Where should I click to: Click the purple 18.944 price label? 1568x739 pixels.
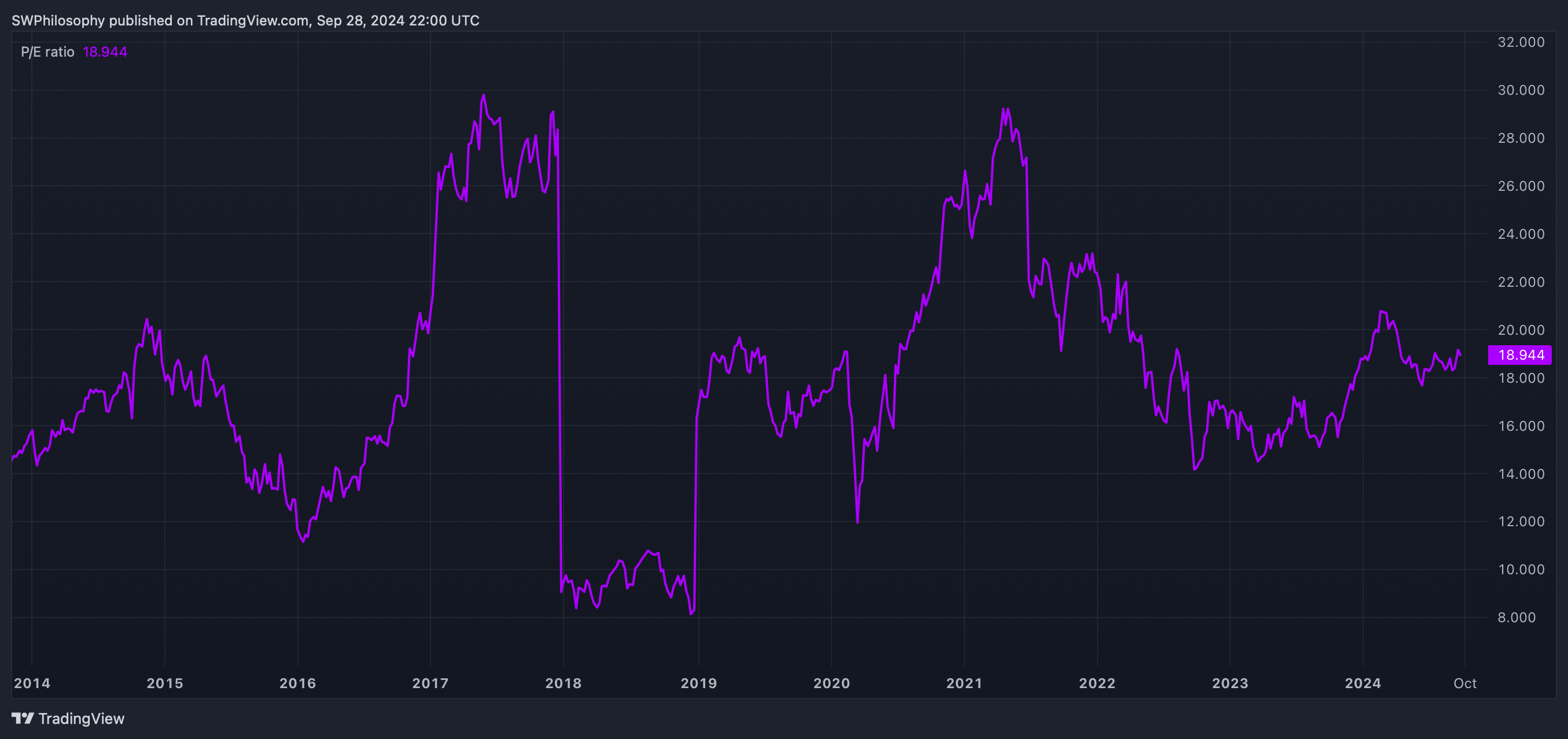(x=1520, y=355)
